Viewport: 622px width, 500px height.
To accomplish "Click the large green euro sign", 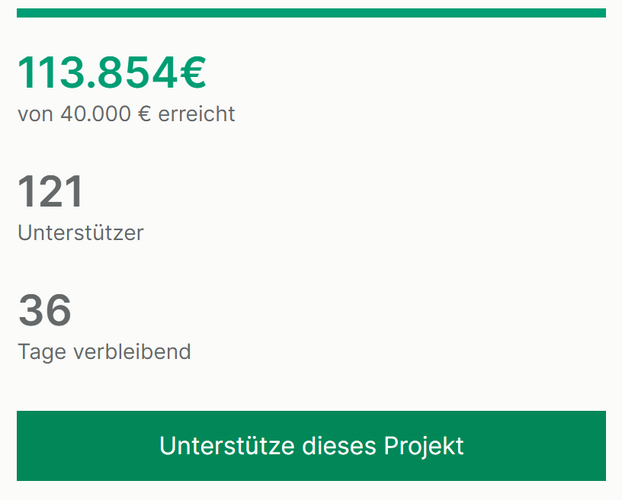I will click(x=193, y=73).
